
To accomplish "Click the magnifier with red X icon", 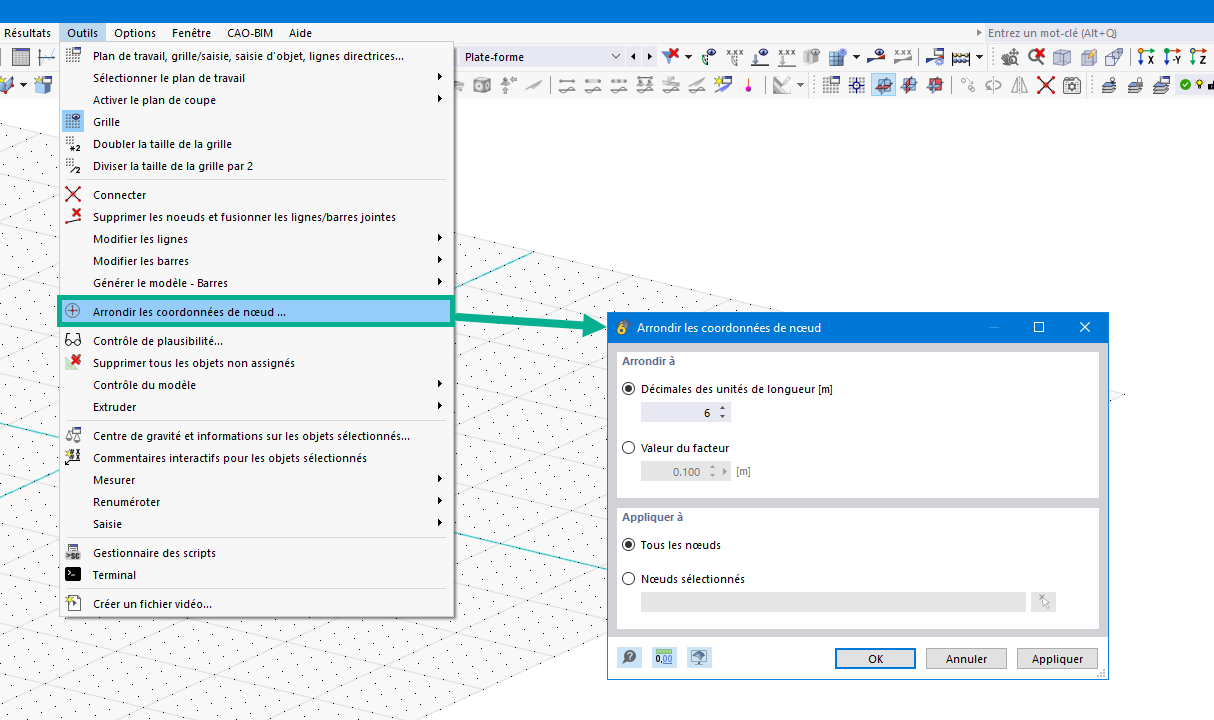I will 1036,57.
